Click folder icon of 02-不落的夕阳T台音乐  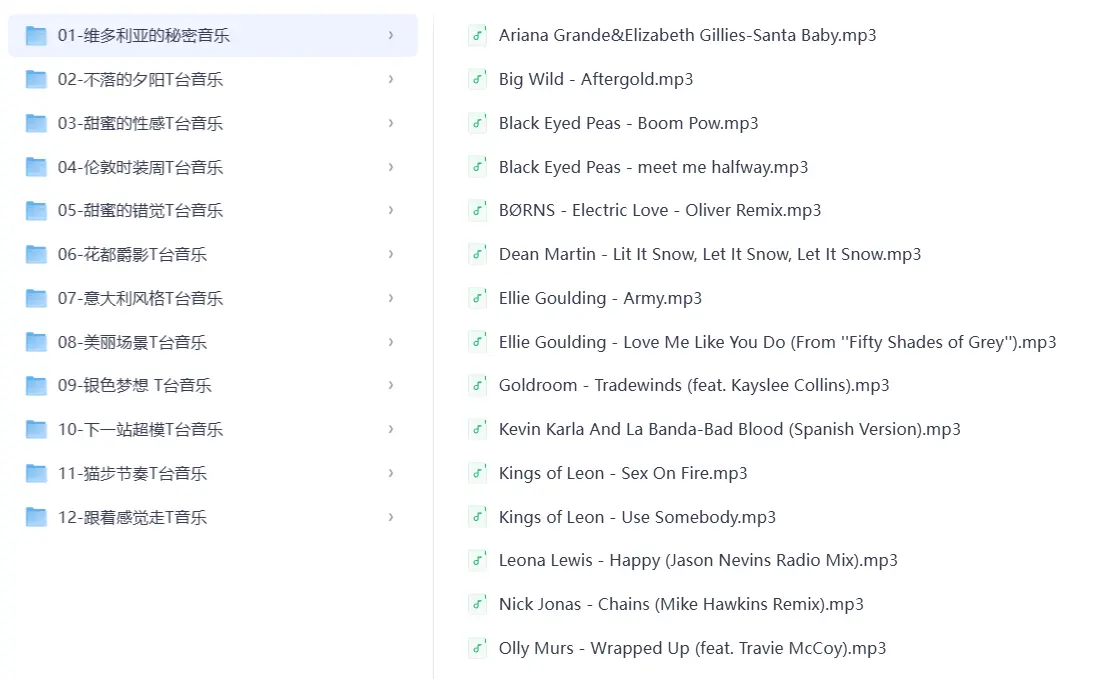point(36,79)
